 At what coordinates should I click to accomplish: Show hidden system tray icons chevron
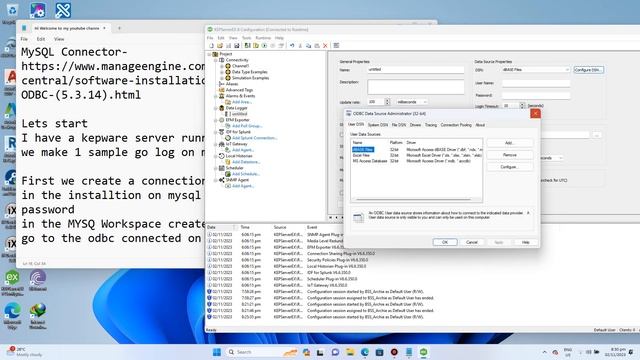(544, 352)
